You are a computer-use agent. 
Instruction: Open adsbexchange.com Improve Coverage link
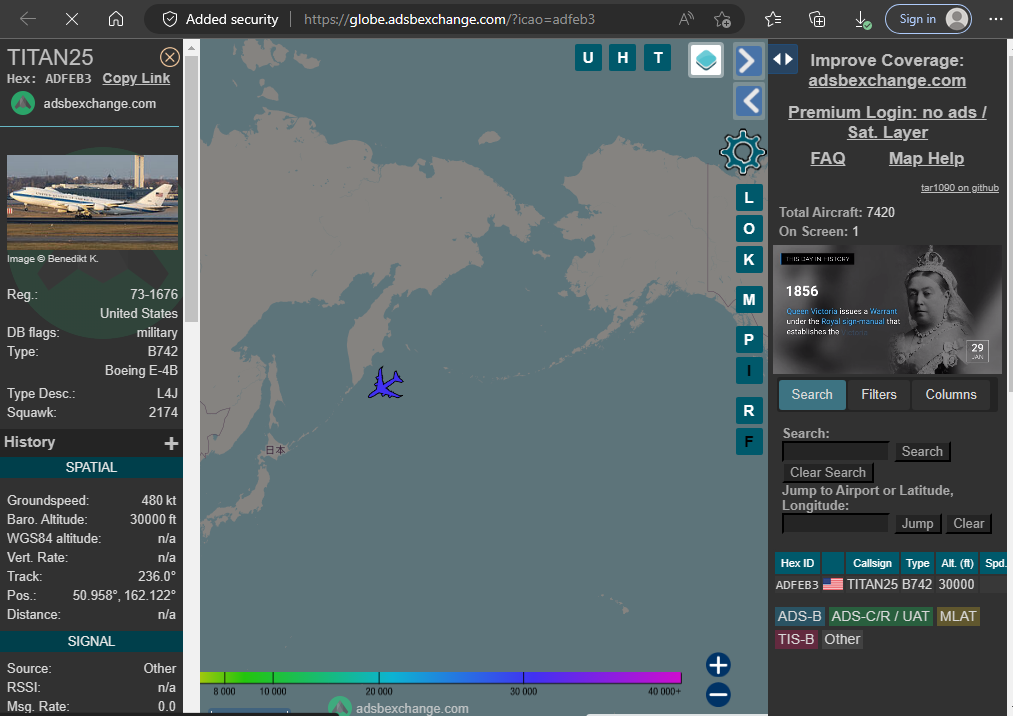[887, 80]
